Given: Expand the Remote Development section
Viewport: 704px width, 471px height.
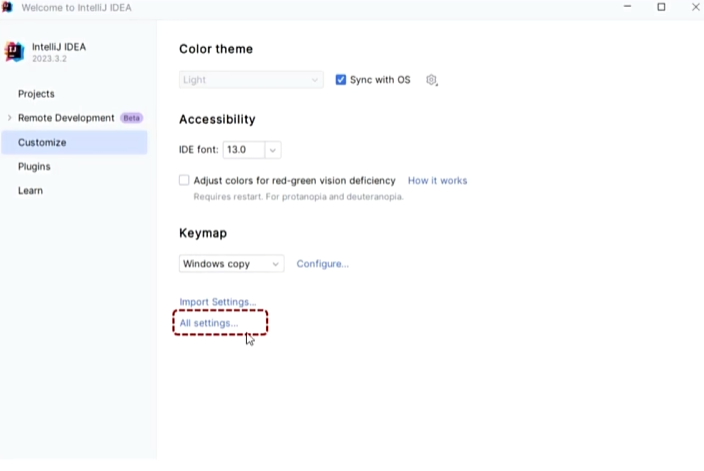Looking at the screenshot, I should tap(9, 118).
